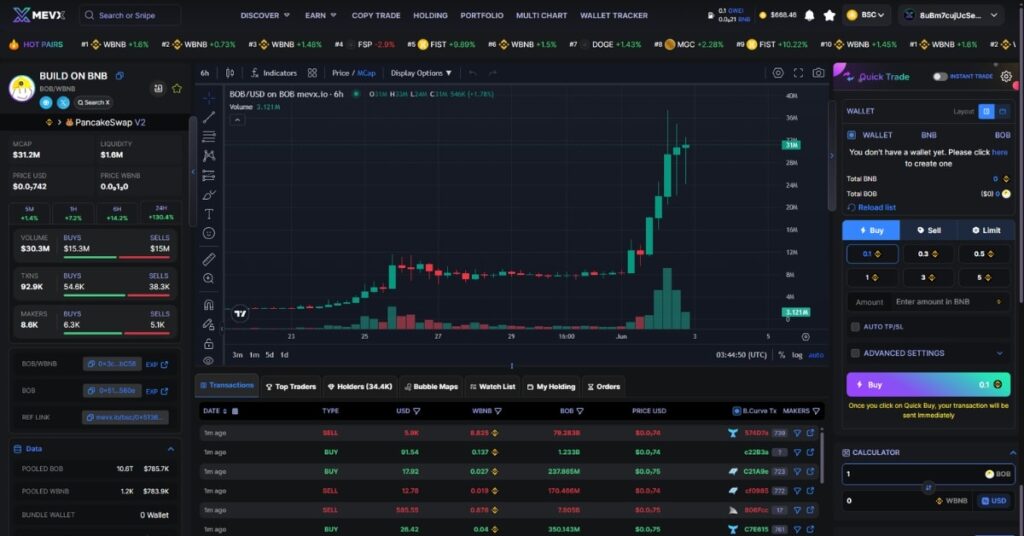The width and height of the screenshot is (1024, 536).
Task: Open the Indicators button
Action: pos(273,73)
